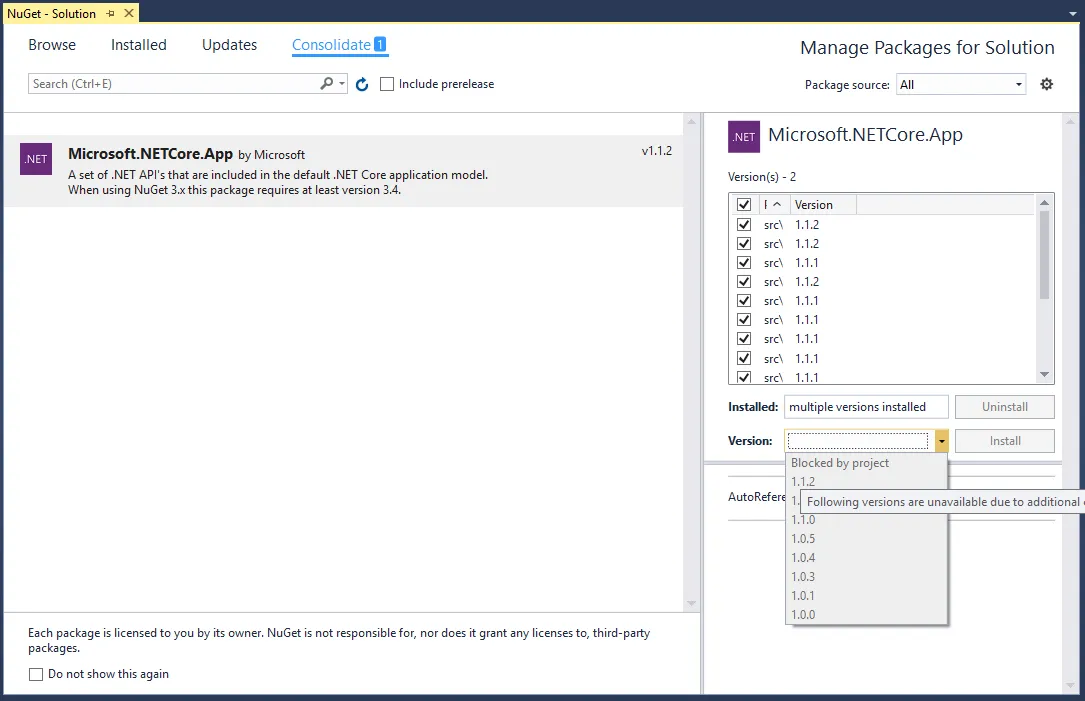
Task: Click the Version column header
Action: 823,205
